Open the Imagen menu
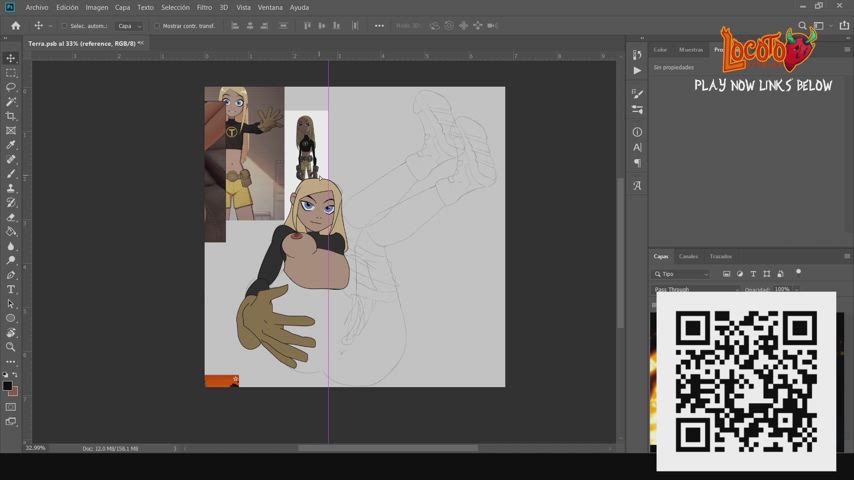Screen dimensions: 854x480 pyautogui.click(x=96, y=8)
